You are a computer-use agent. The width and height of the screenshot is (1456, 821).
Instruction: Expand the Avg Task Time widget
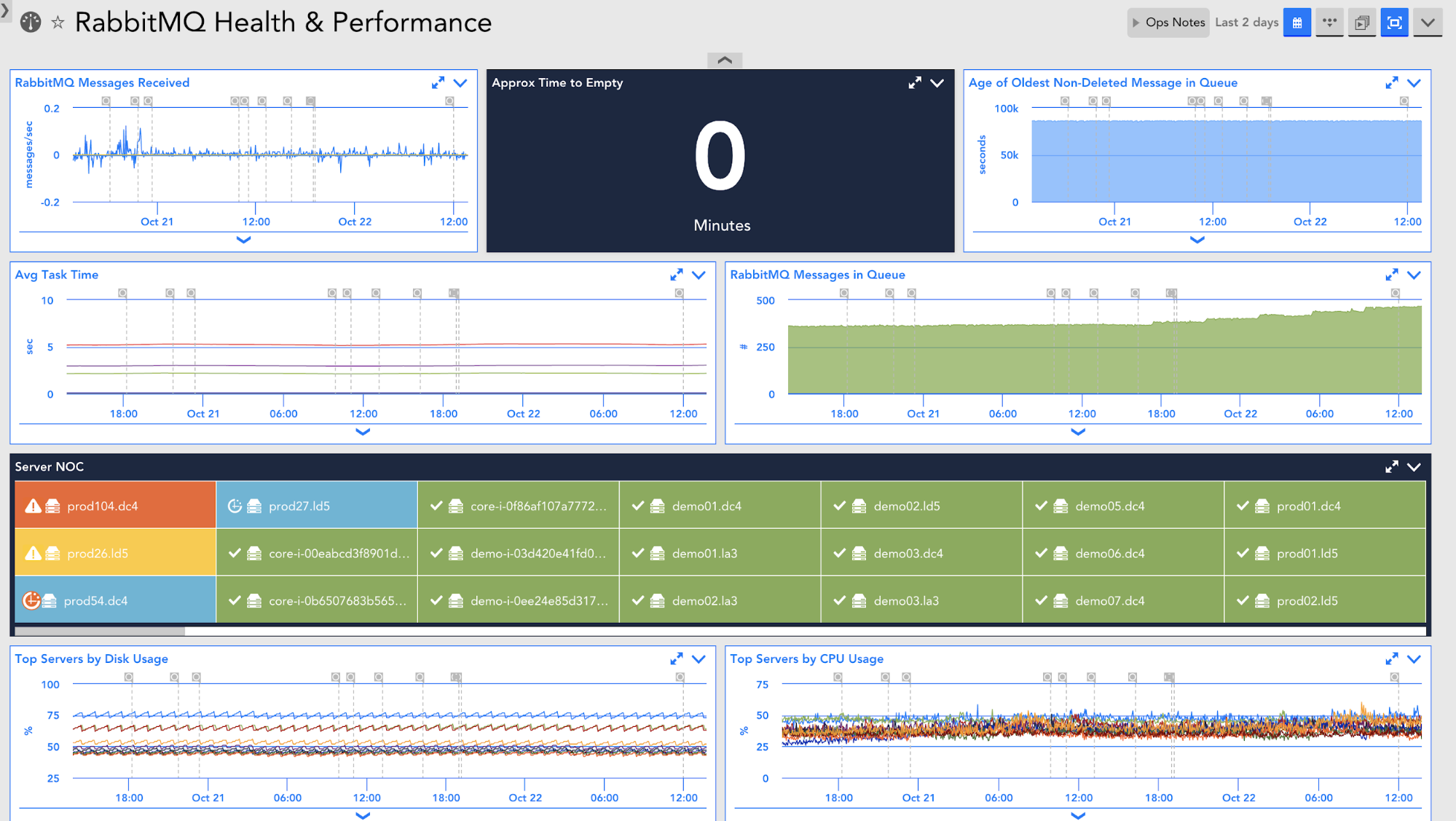[x=677, y=275]
